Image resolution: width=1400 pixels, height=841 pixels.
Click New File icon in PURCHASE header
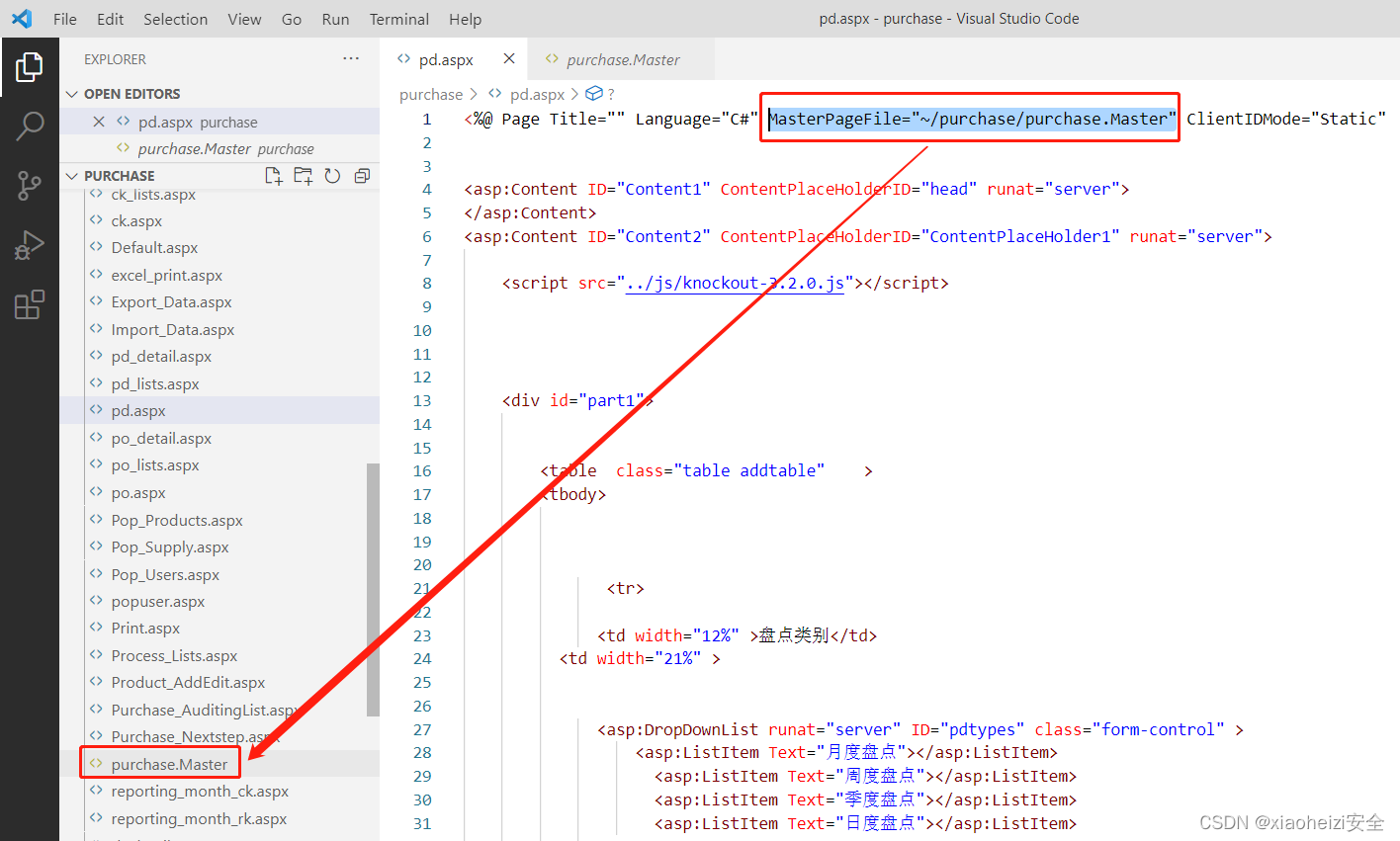(274, 176)
